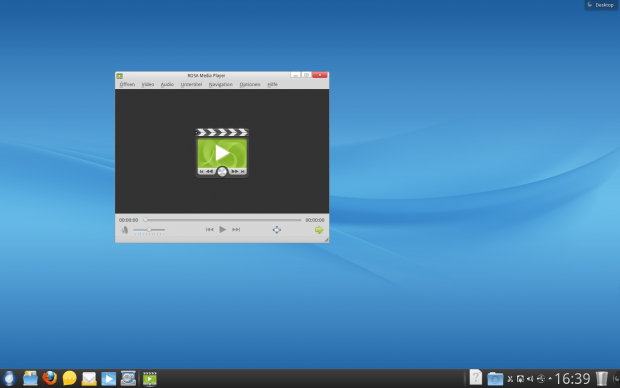
Task: Start playback with the play button
Action: click(223, 229)
